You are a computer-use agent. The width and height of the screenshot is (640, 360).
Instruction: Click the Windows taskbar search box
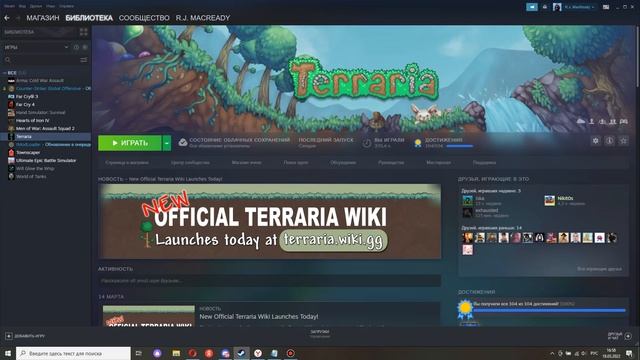click(73, 353)
